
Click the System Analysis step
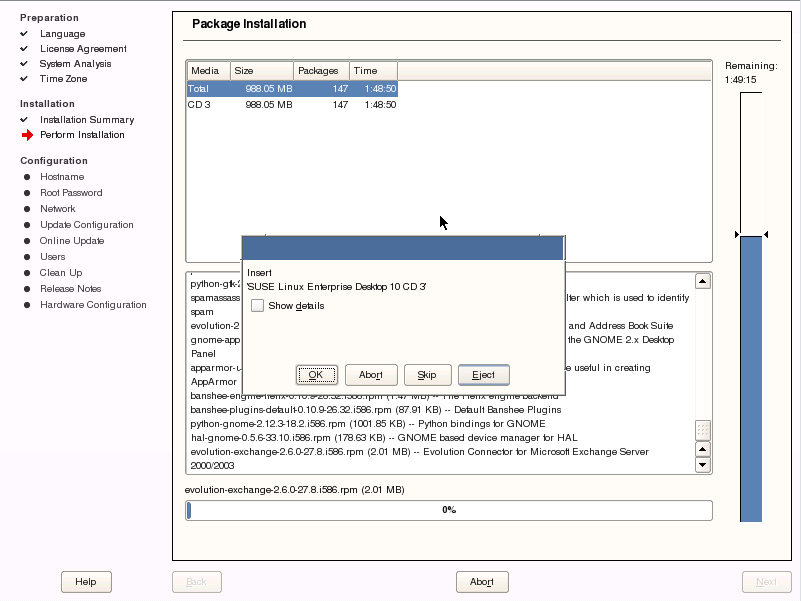tap(76, 63)
